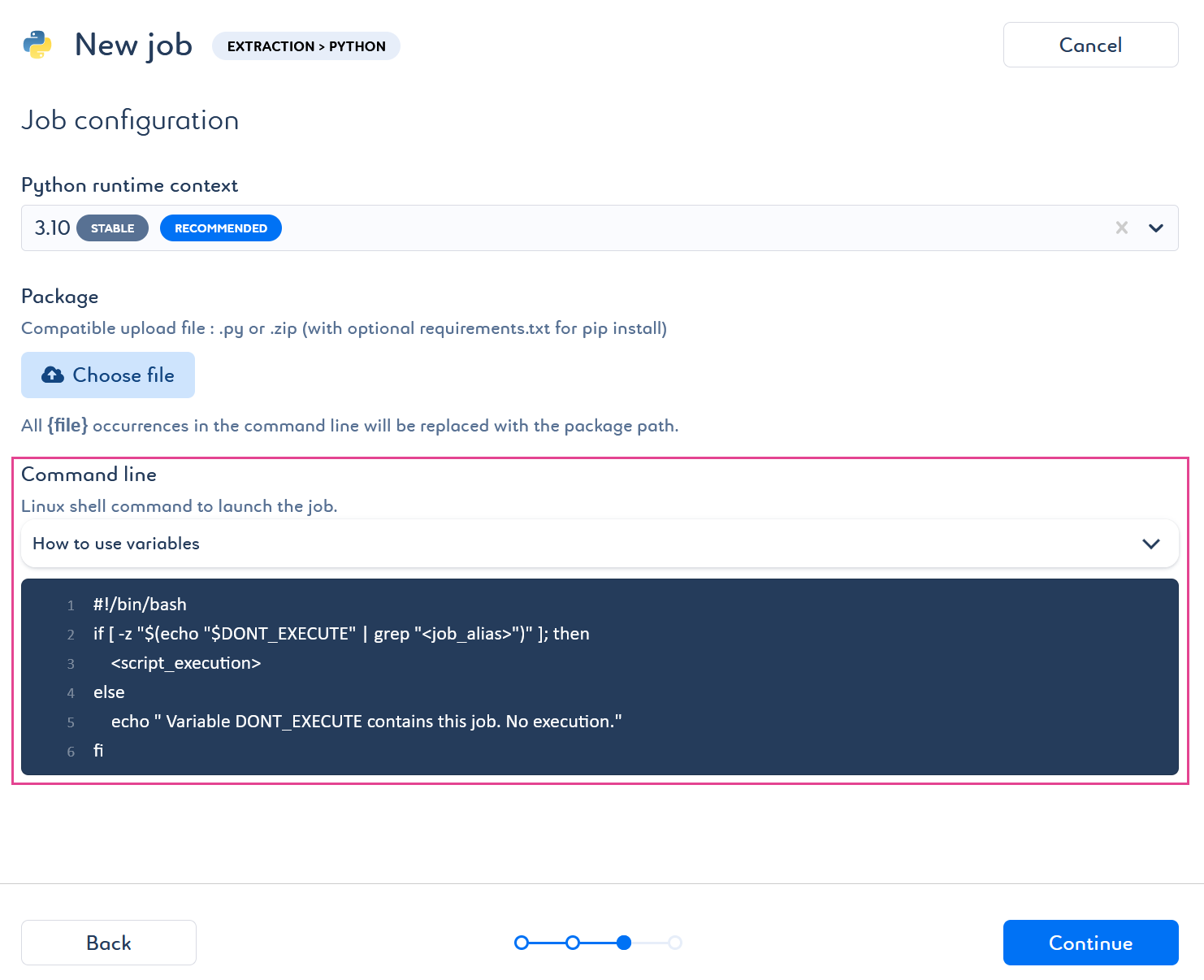Viewport: 1204px width, 980px height.
Task: Go to the second step indicator dot
Action: coord(573,943)
